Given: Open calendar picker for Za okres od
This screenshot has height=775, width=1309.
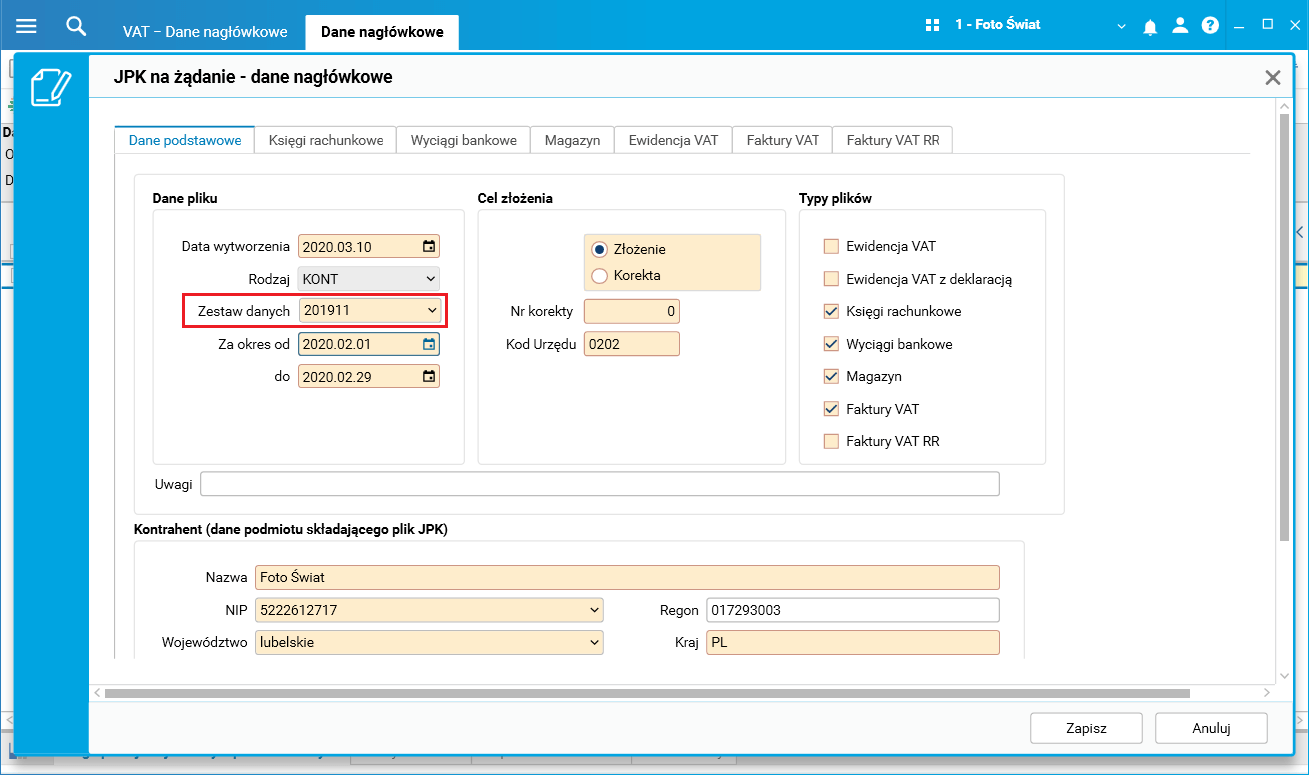Looking at the screenshot, I should tap(429, 344).
